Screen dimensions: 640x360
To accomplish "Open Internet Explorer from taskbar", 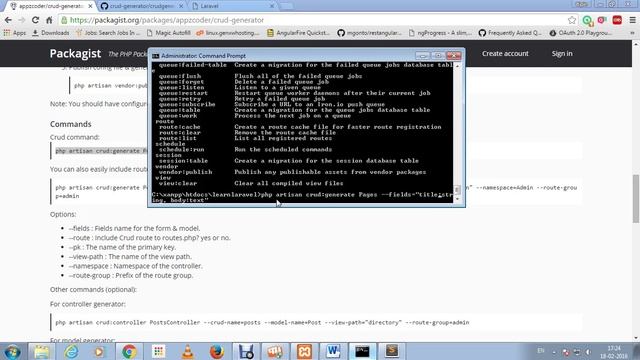I will click(71, 351).
